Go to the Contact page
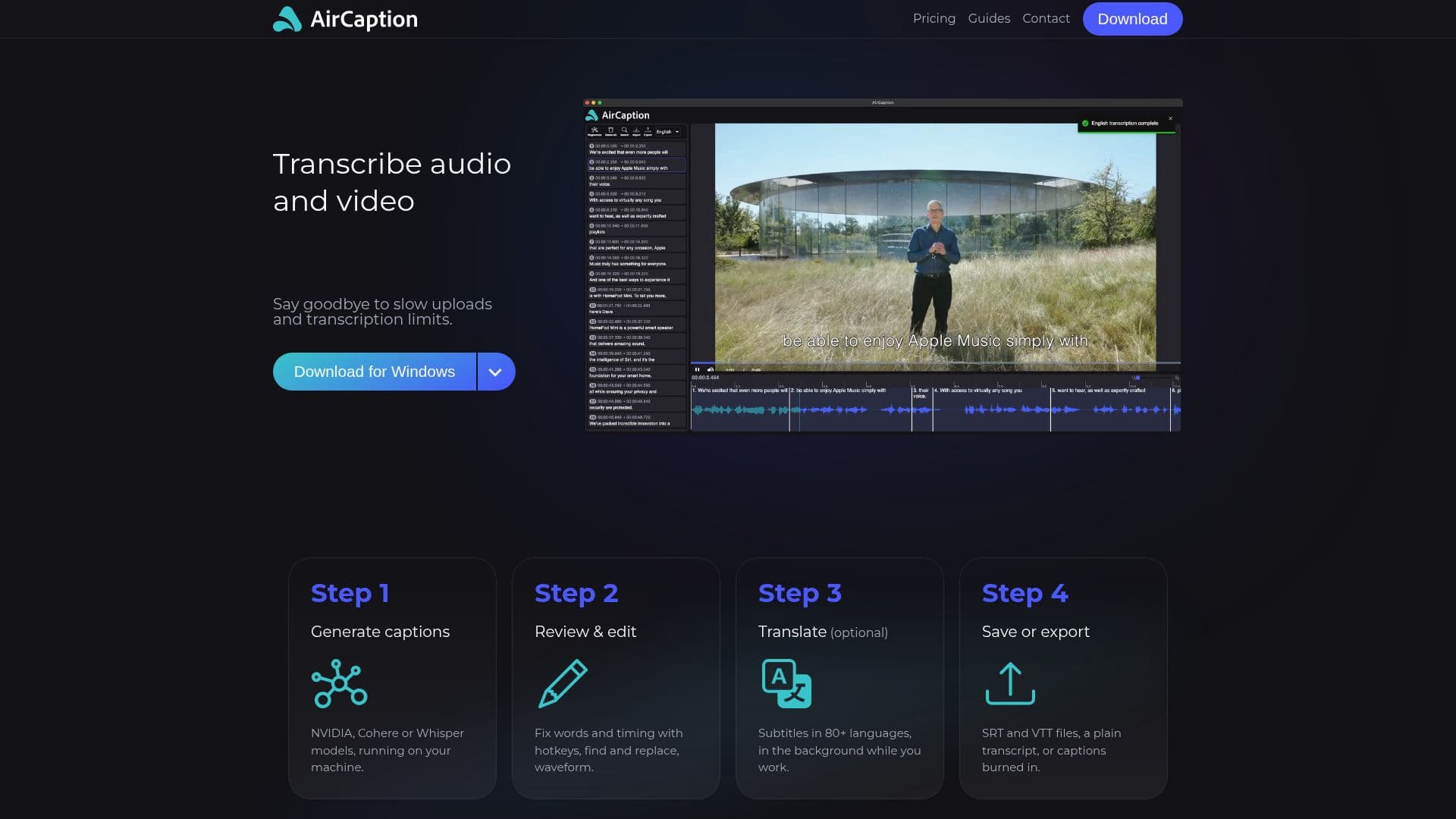 [x=1046, y=18]
